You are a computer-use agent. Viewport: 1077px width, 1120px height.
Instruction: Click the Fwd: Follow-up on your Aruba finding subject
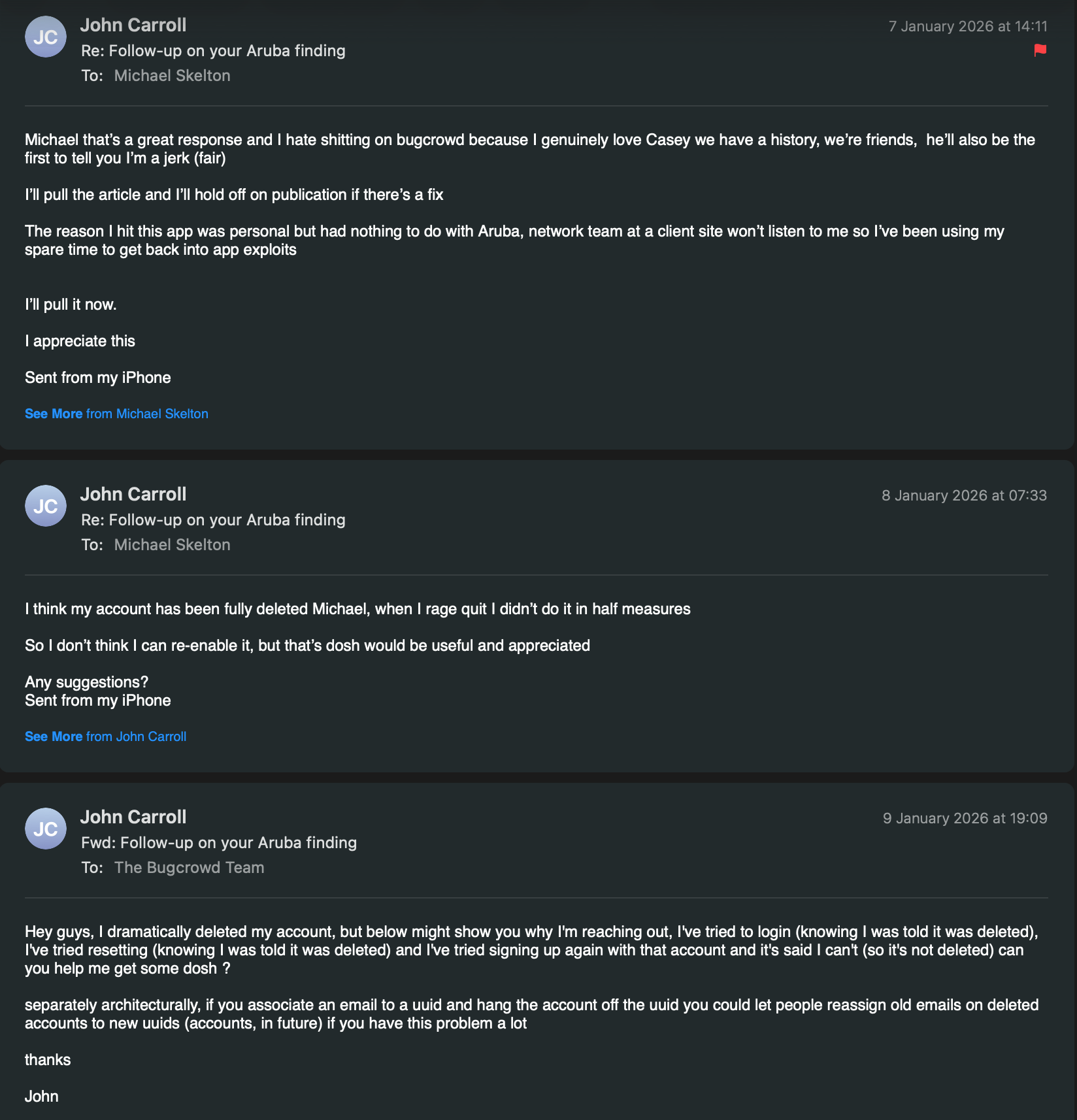click(219, 843)
